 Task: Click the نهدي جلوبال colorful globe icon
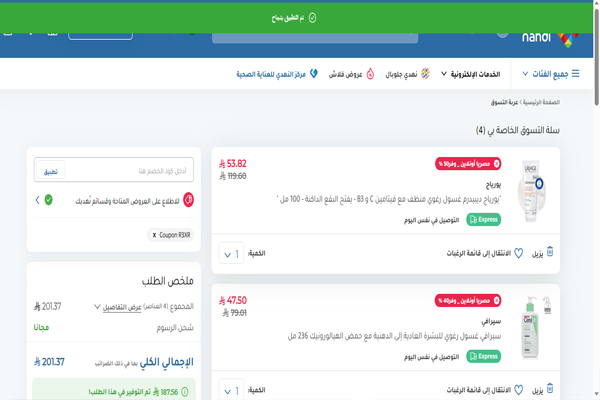click(426, 73)
